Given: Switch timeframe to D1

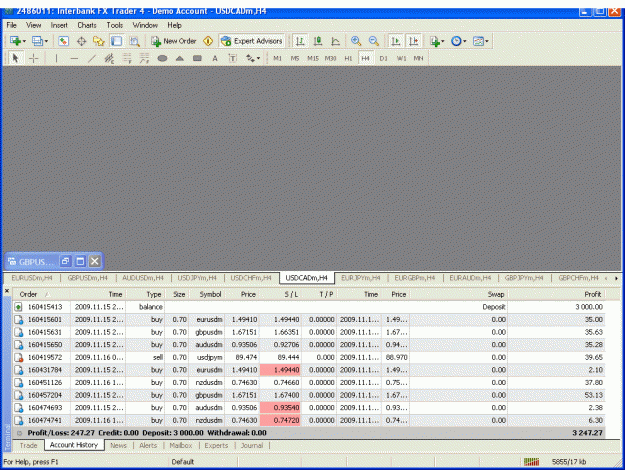Looking at the screenshot, I should coord(383,58).
